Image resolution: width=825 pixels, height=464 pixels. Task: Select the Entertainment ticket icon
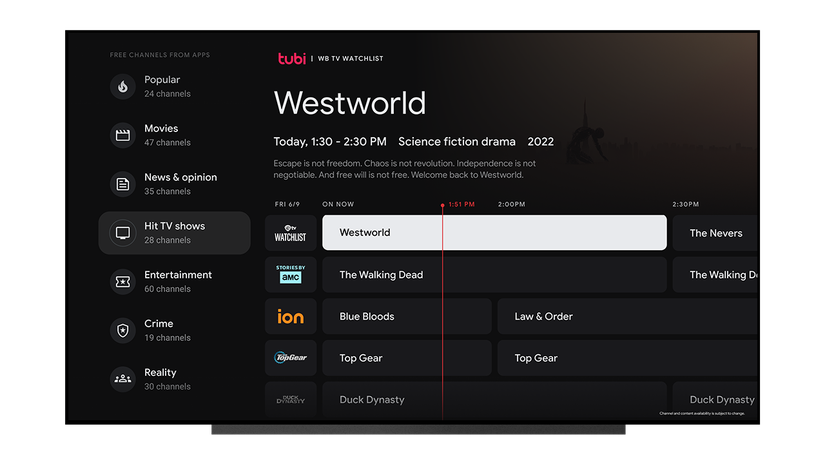pos(123,281)
